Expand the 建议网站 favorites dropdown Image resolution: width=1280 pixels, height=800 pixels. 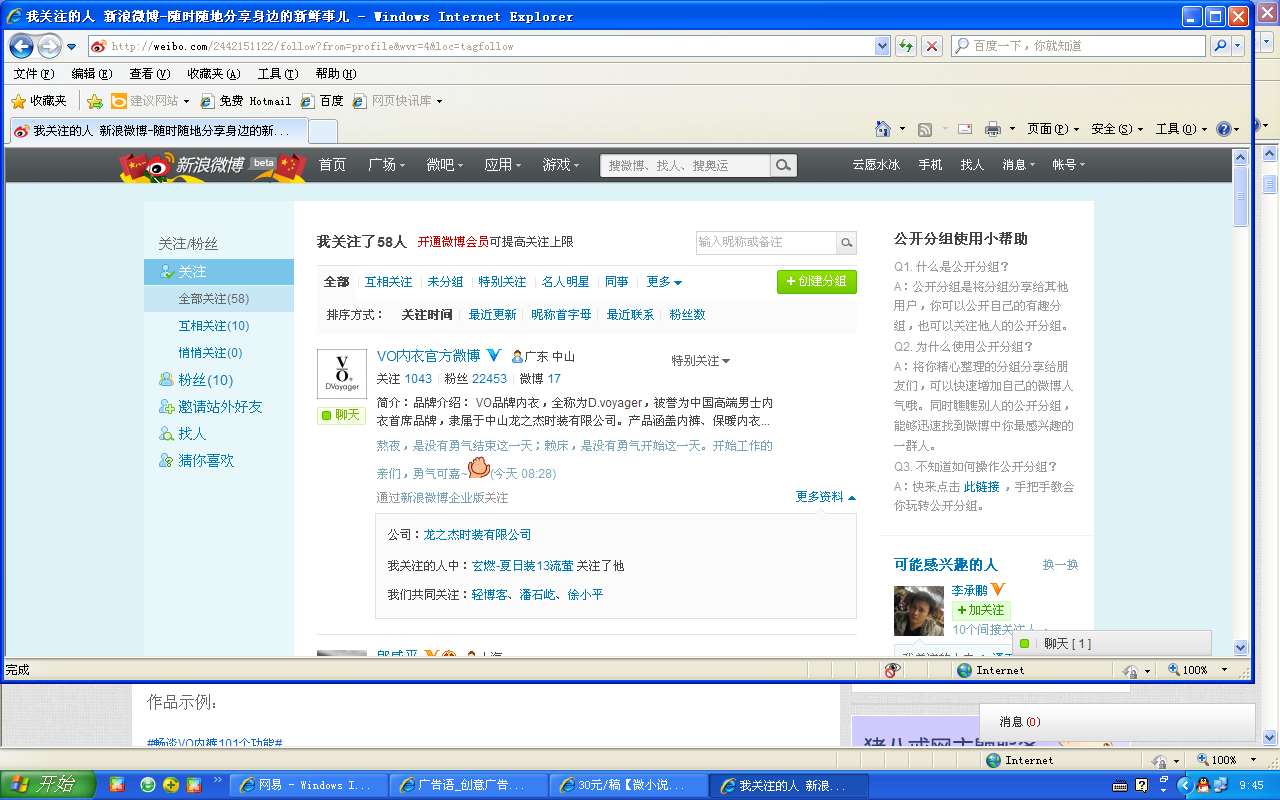tap(186, 101)
